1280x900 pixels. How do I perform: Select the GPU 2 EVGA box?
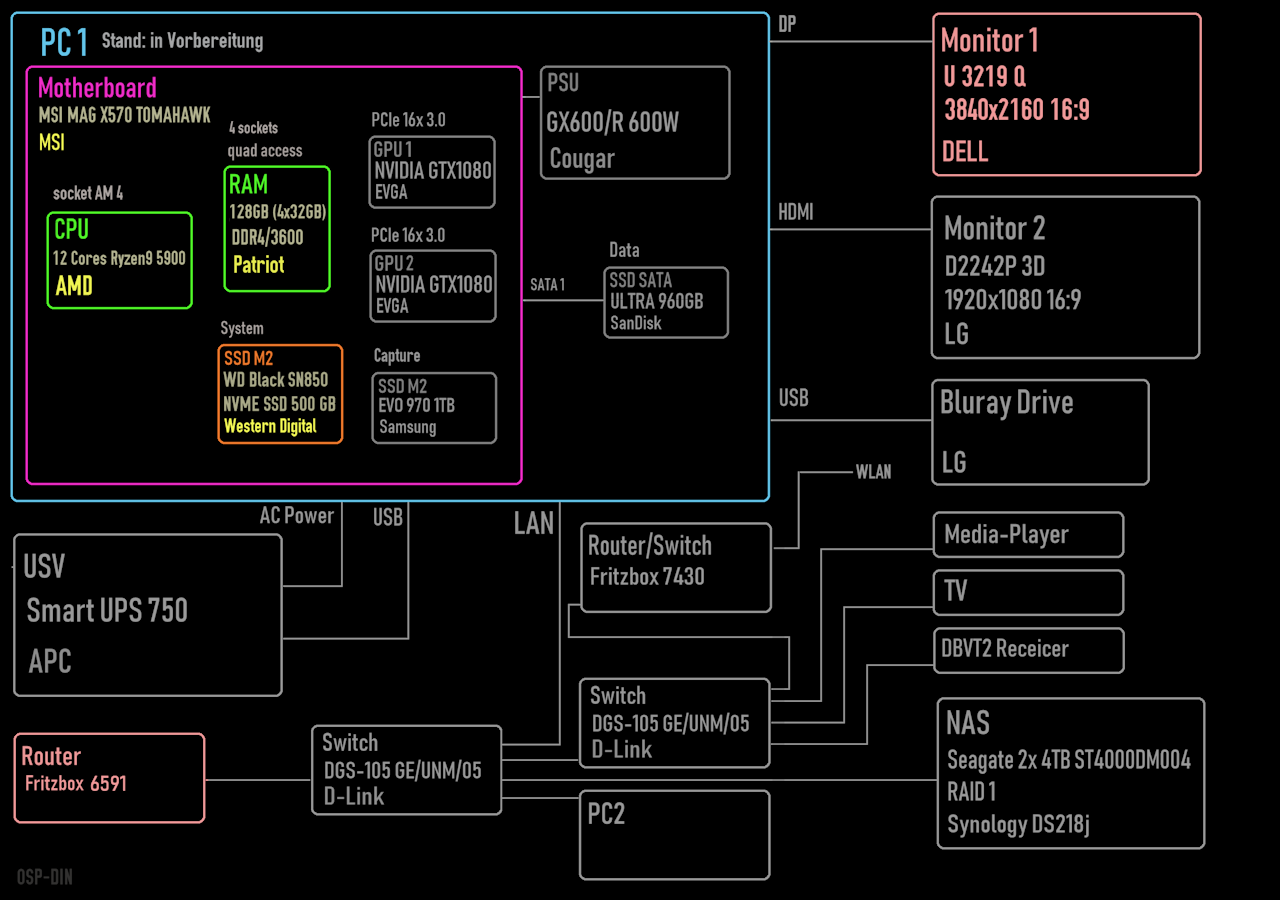click(x=432, y=287)
